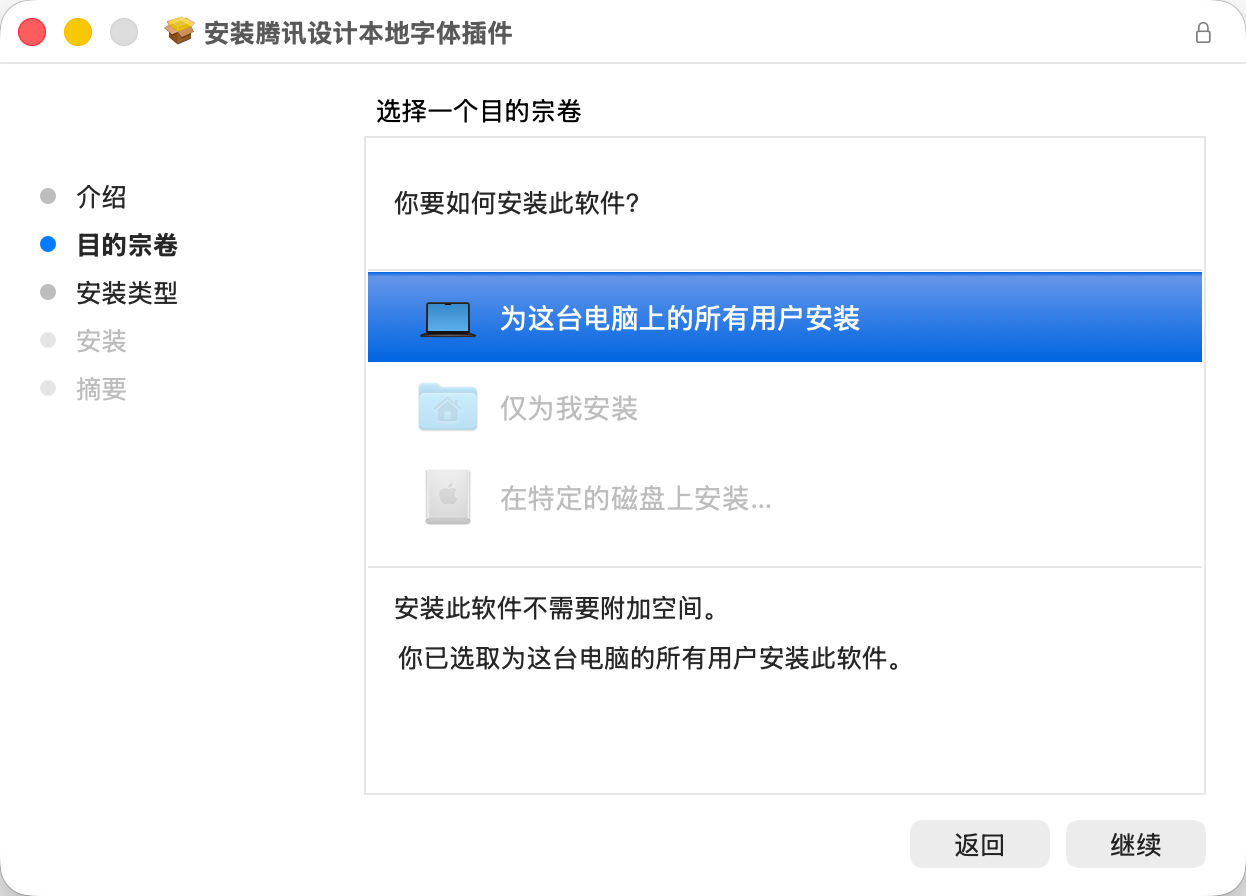This screenshot has width=1246, height=896.
Task: Jump to the 安装类型 step in sidebar
Action: point(127,292)
